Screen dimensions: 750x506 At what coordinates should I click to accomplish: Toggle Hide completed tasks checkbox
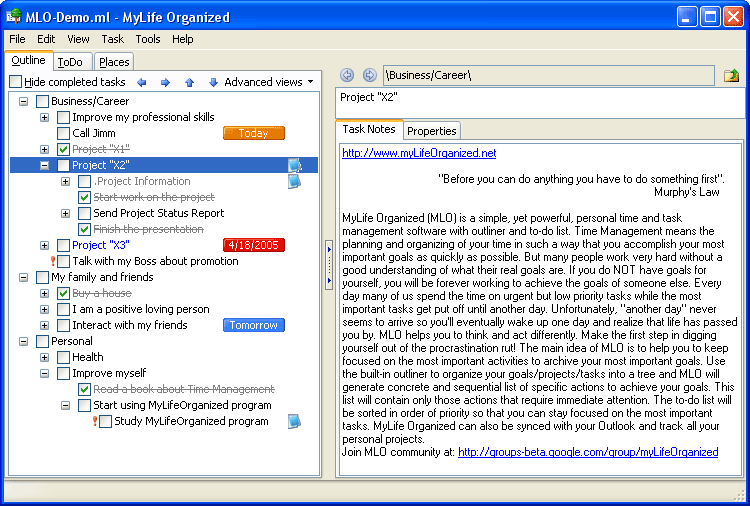coord(16,82)
